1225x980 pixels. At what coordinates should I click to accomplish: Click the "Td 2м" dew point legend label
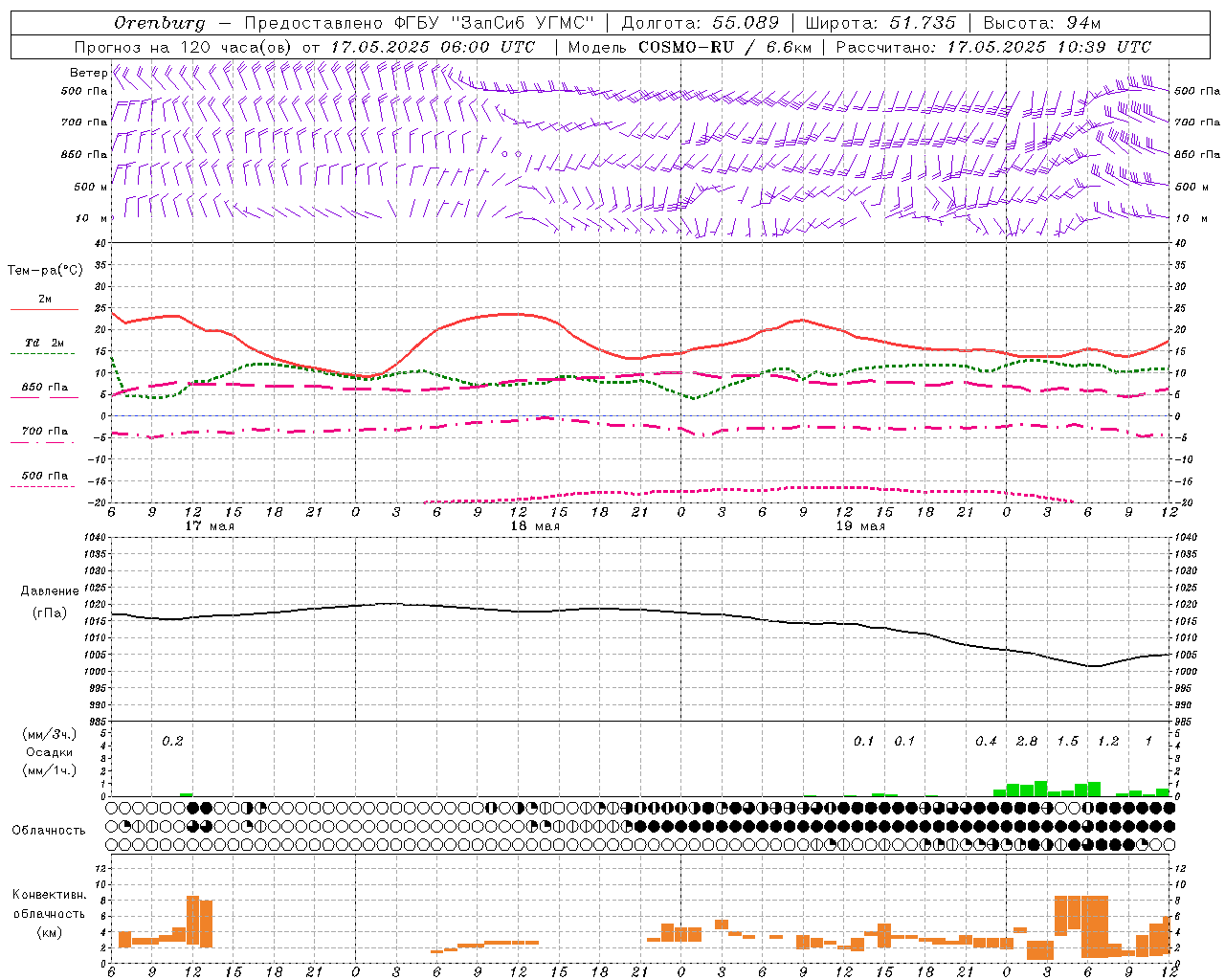(45, 343)
